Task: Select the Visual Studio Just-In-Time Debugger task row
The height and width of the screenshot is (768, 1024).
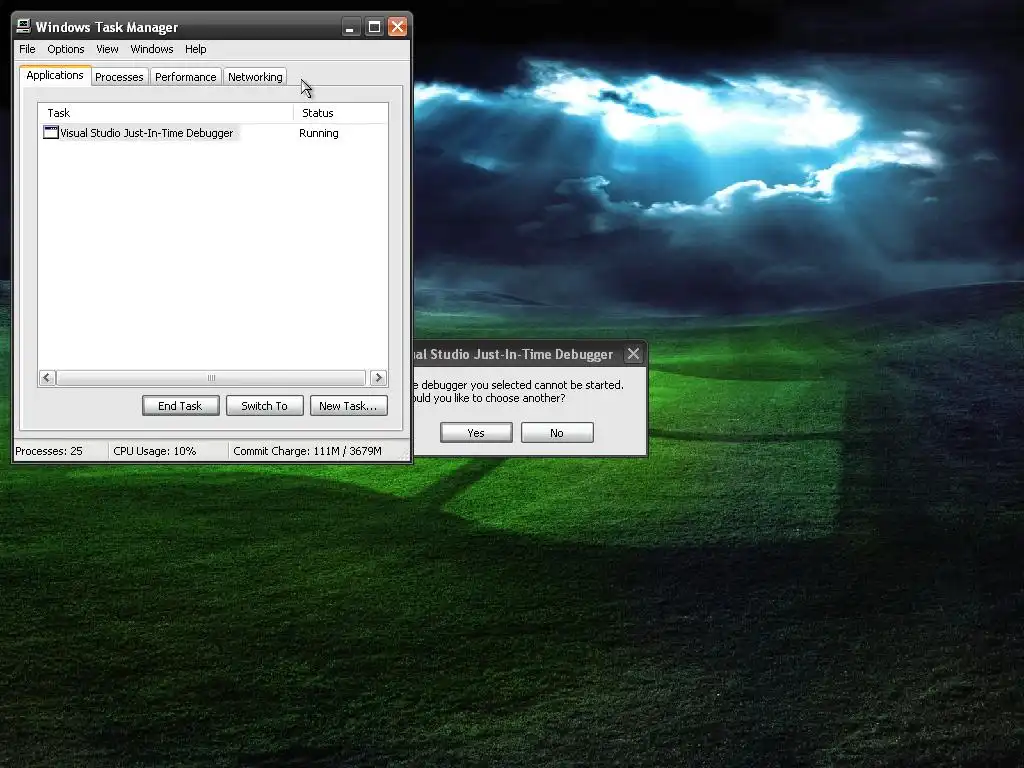Action: [213, 133]
